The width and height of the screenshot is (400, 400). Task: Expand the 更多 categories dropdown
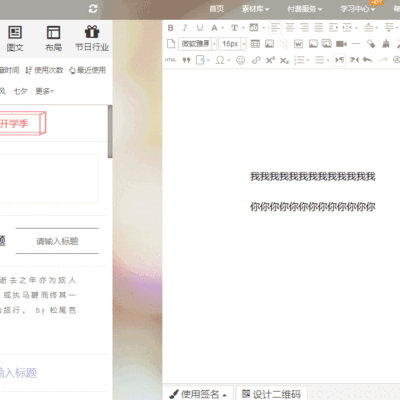(45, 91)
